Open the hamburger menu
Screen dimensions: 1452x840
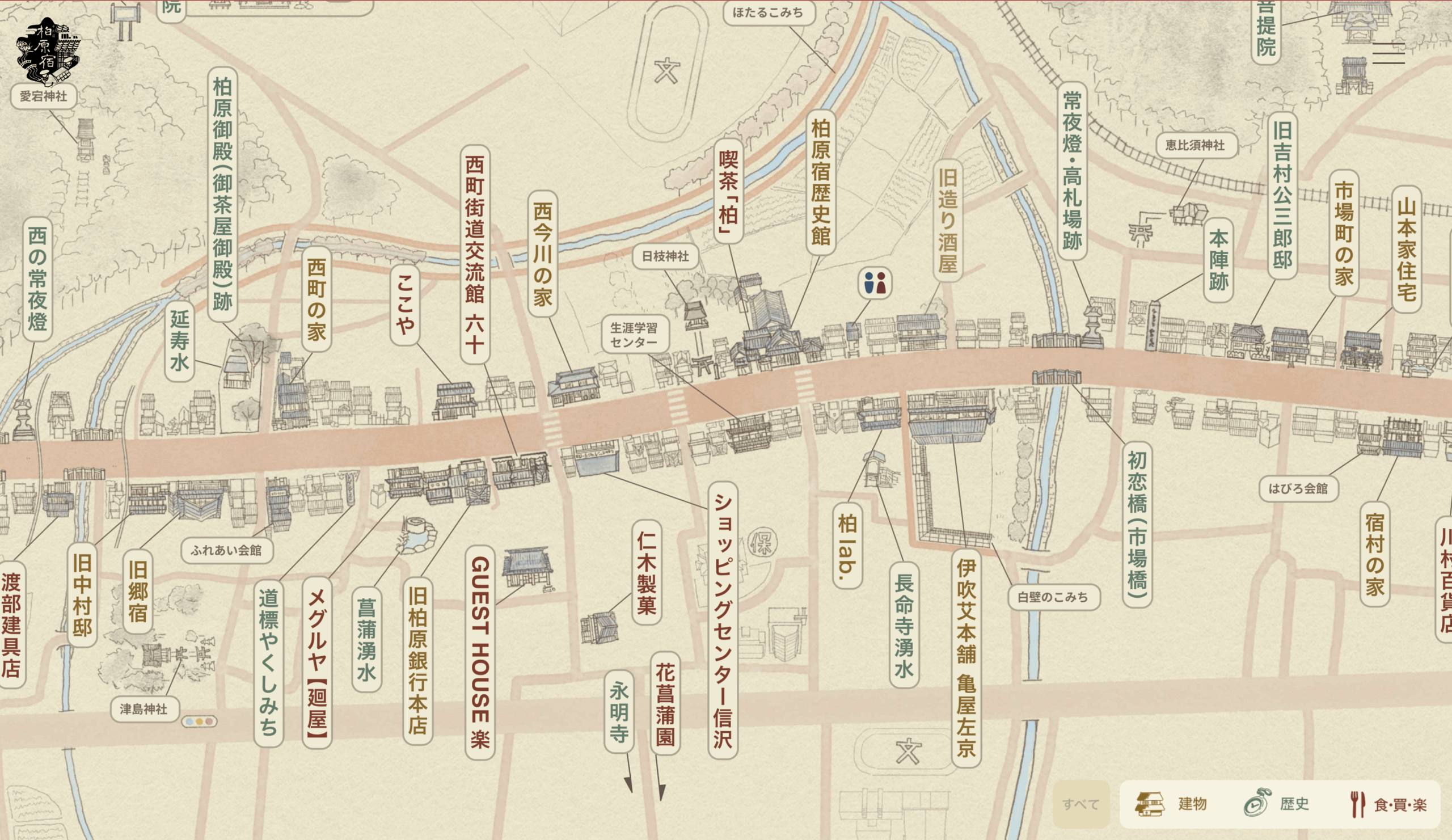[x=1388, y=53]
